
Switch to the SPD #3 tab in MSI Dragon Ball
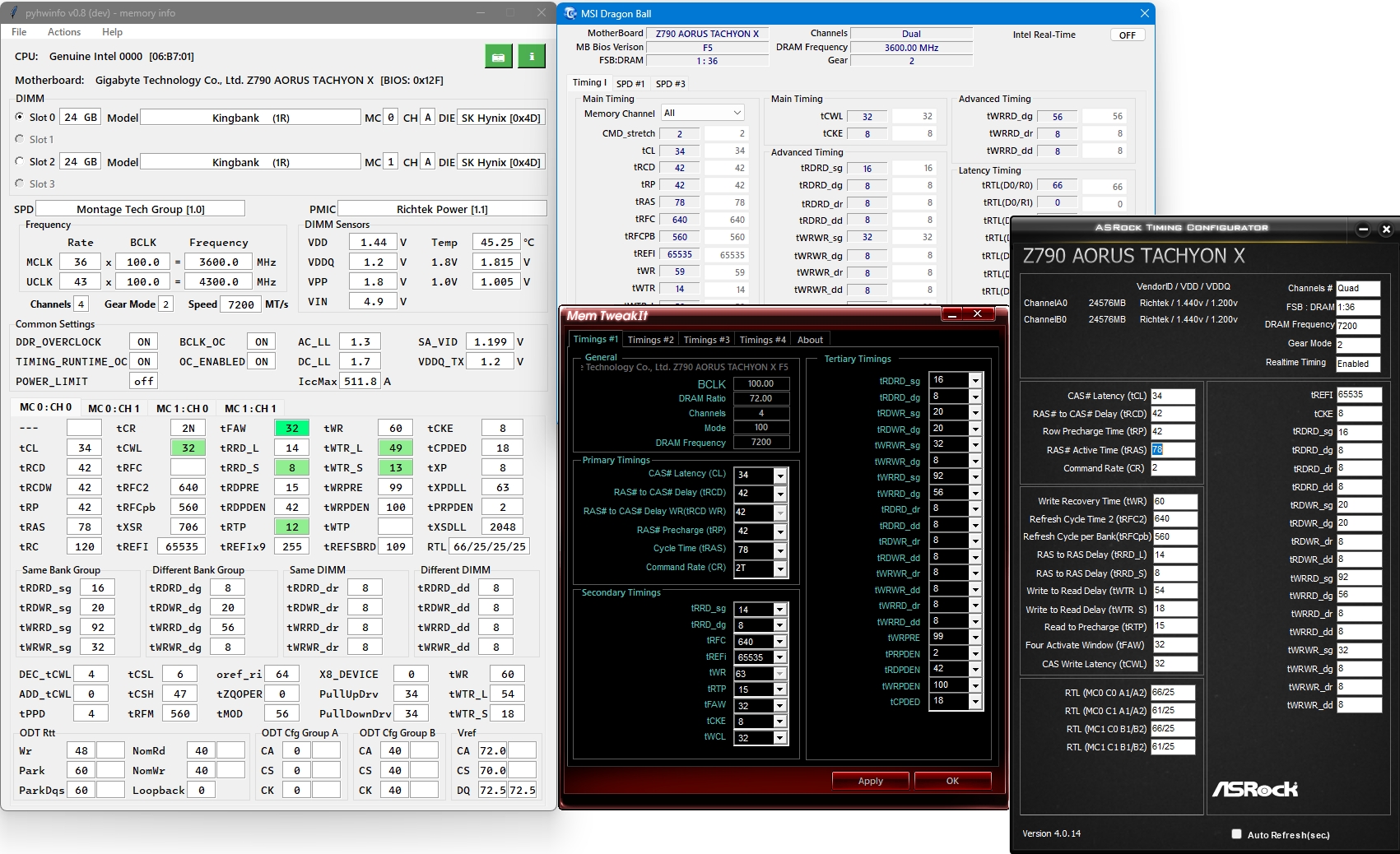point(671,84)
